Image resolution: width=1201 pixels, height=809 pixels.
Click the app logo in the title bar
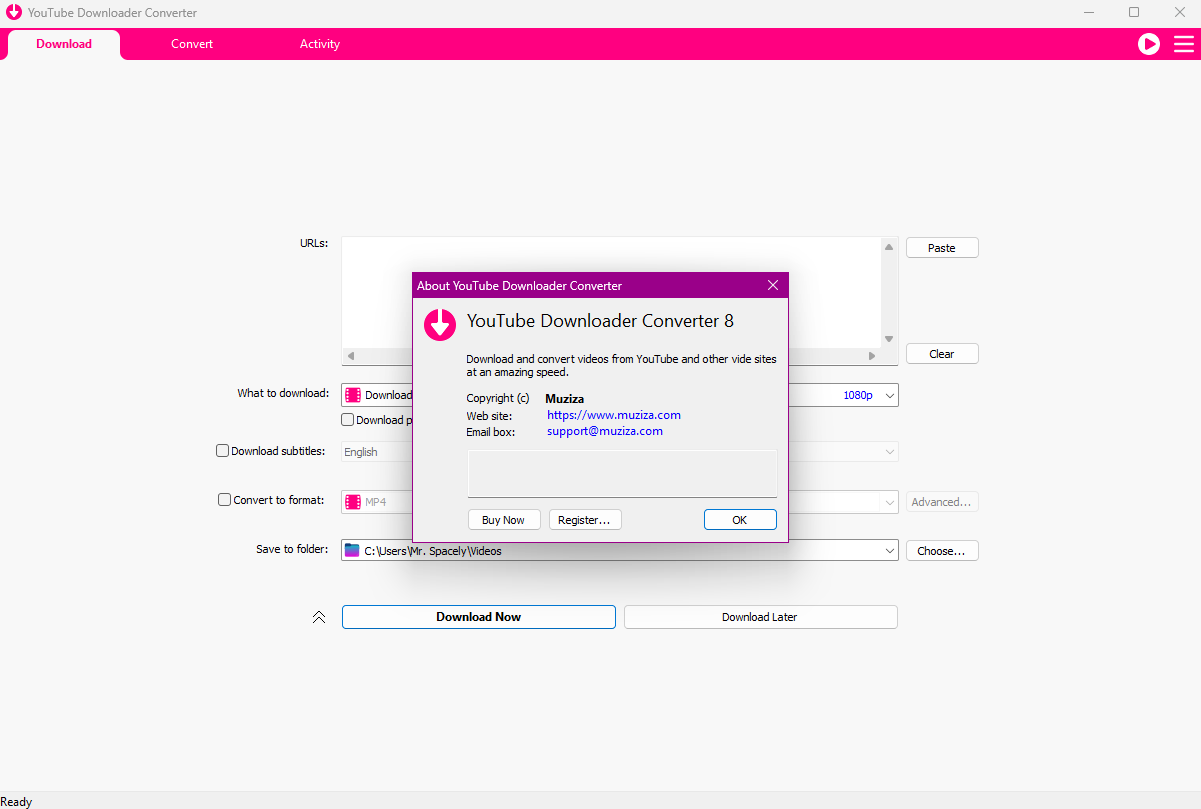13,13
